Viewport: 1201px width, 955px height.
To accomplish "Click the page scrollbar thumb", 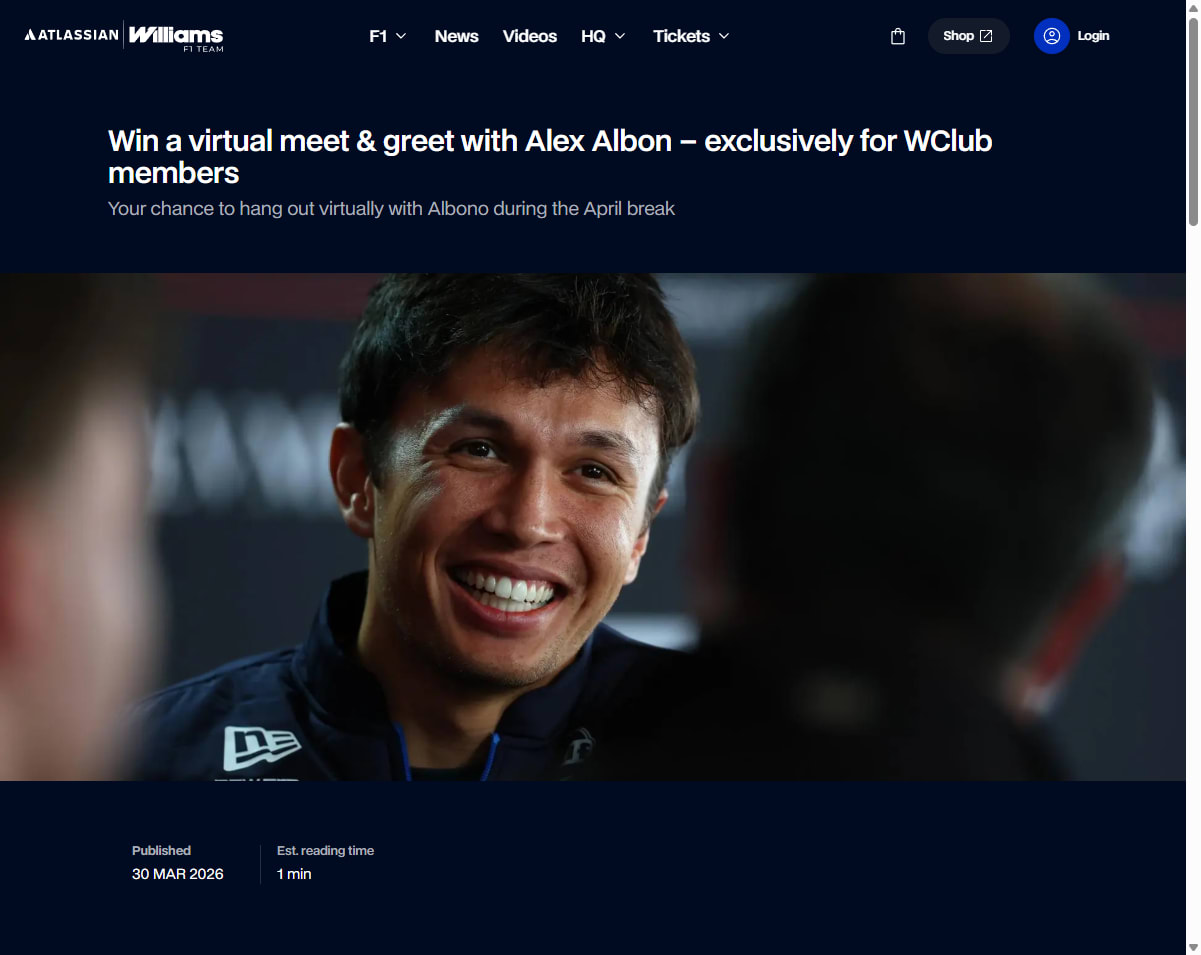I will tap(1193, 122).
